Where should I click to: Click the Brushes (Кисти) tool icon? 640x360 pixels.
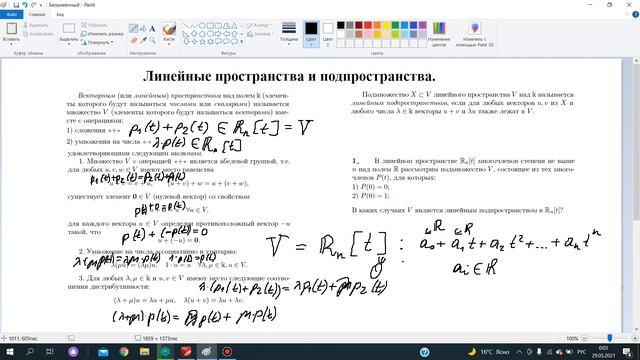point(169,29)
